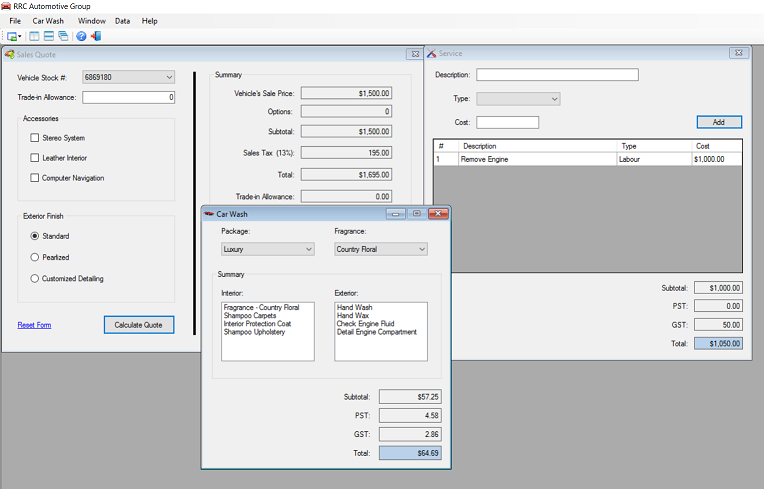
Task: Click the exit door toolbar icon
Action: [x=96, y=36]
